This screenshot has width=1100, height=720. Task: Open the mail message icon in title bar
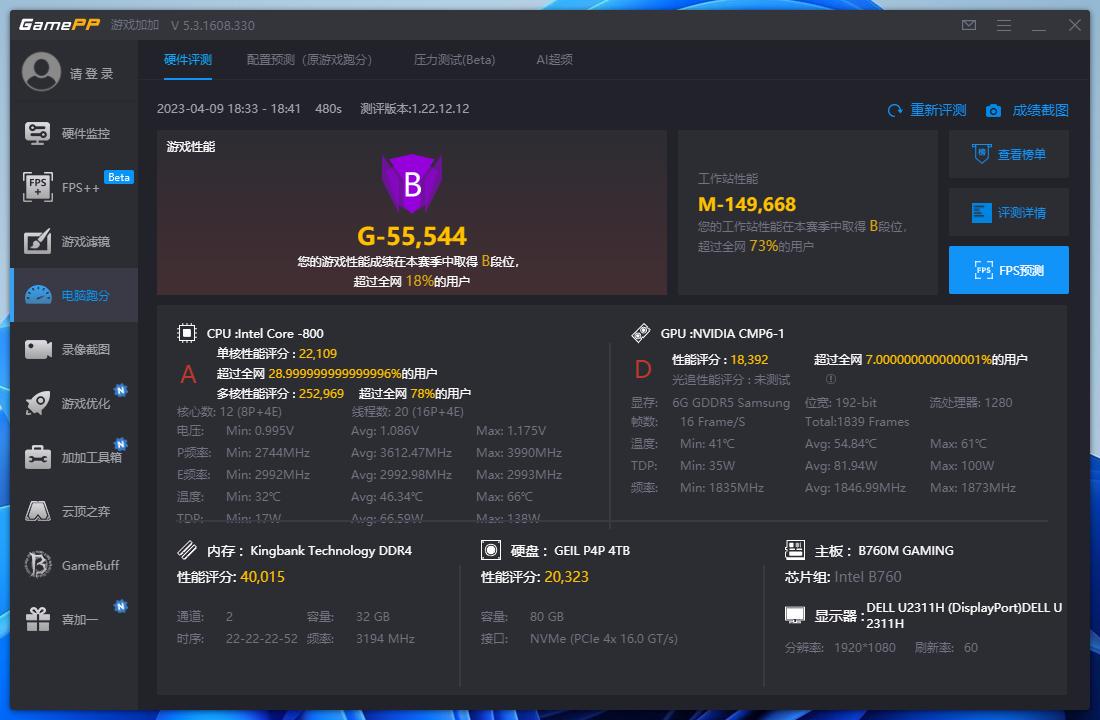coord(969,25)
